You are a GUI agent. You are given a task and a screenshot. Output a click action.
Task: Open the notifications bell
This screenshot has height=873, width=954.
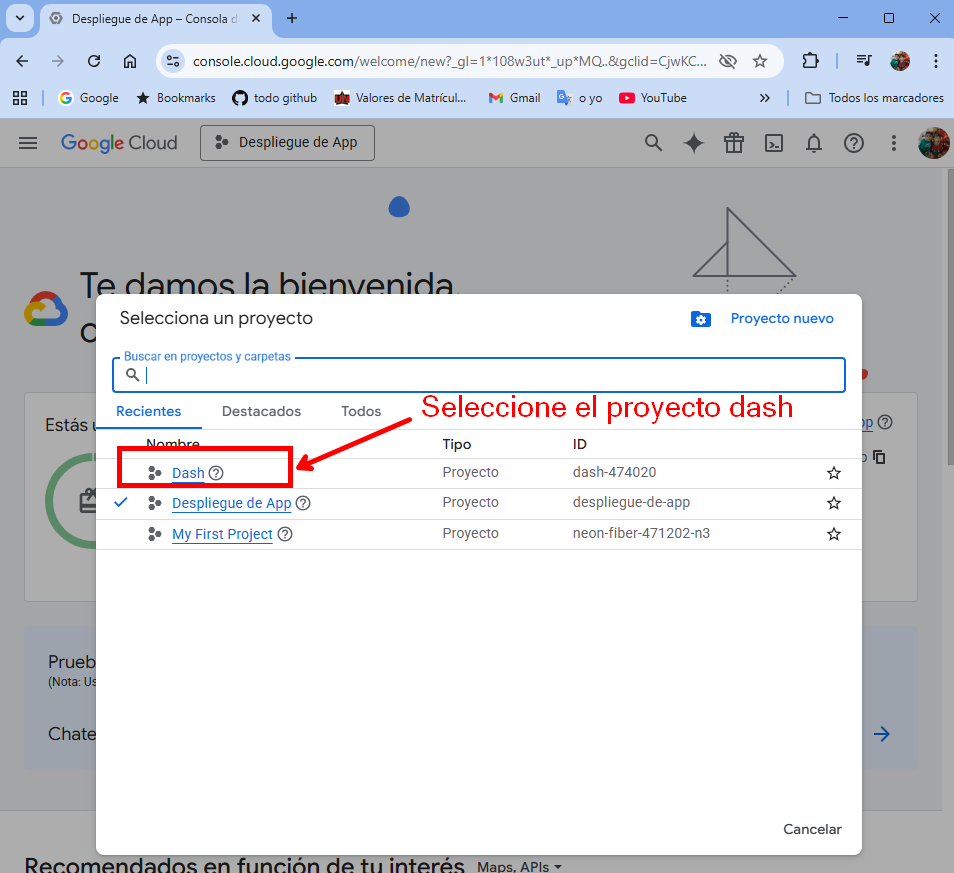pos(813,143)
